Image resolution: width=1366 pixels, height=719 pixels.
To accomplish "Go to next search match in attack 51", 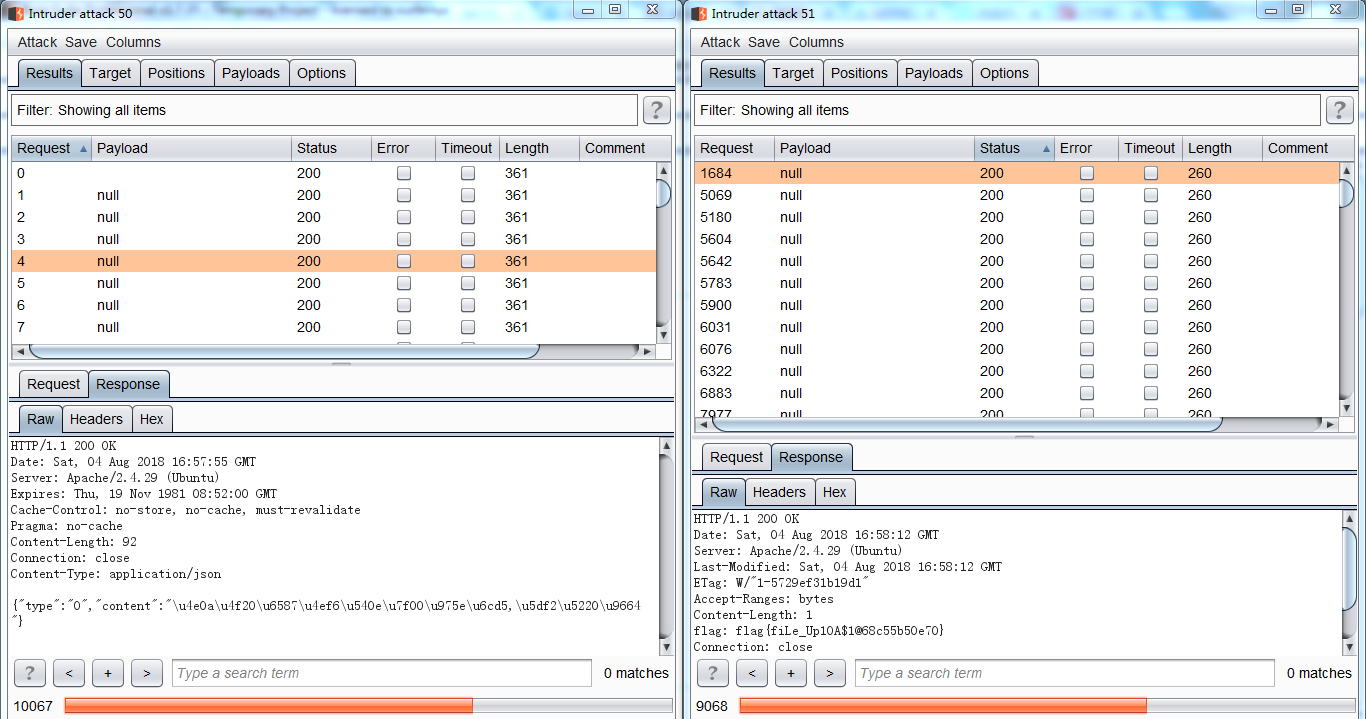I will coord(829,673).
